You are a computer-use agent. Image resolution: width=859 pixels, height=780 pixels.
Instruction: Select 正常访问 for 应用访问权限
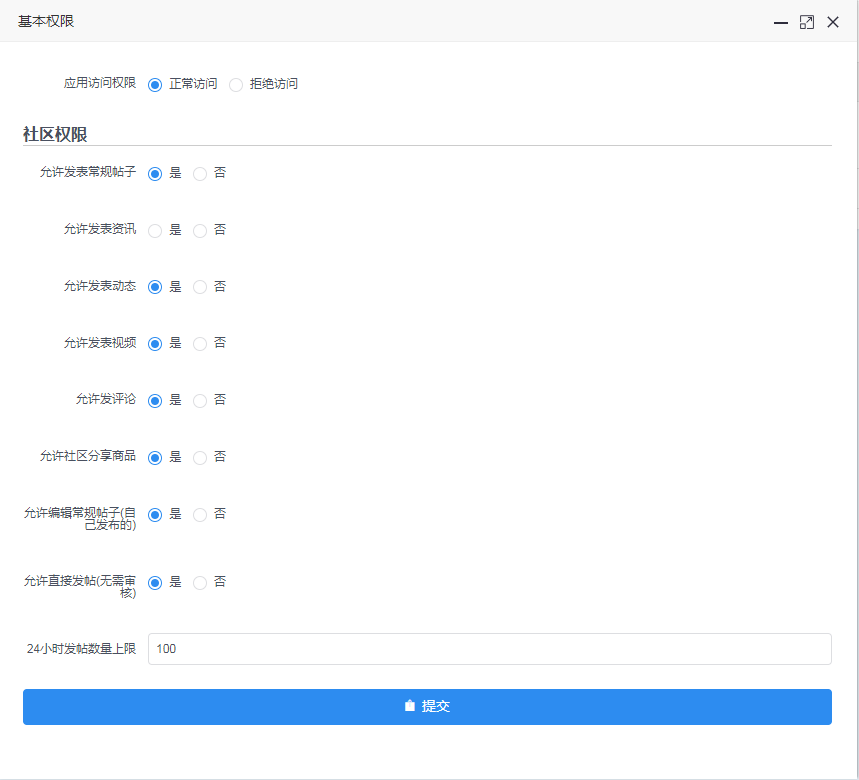click(155, 85)
